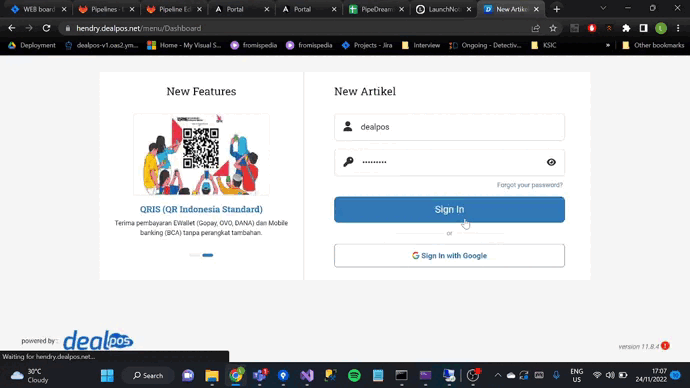Select the active blue carousel indicator
Image resolution: width=690 pixels, height=388 pixels.
tap(208, 255)
